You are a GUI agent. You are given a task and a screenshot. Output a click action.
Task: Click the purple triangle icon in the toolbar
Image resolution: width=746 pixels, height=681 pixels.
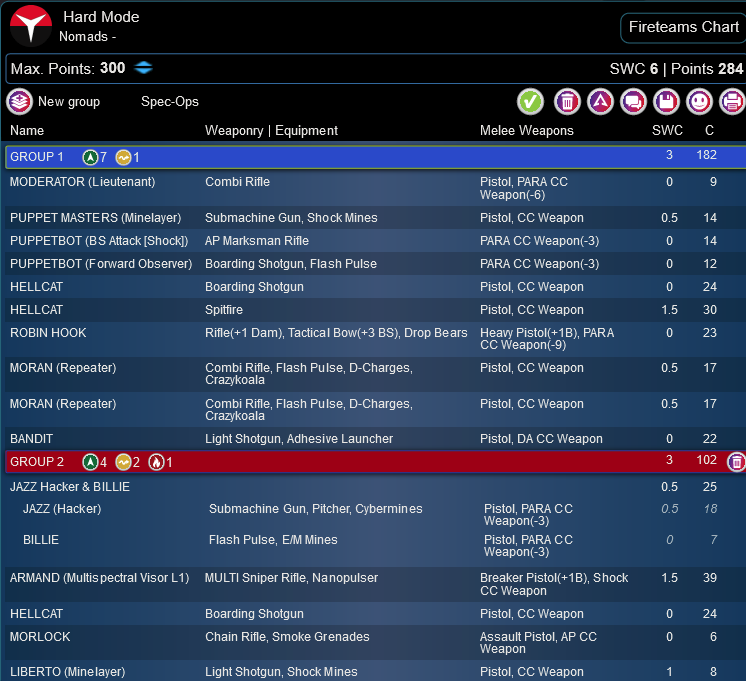click(x=600, y=101)
